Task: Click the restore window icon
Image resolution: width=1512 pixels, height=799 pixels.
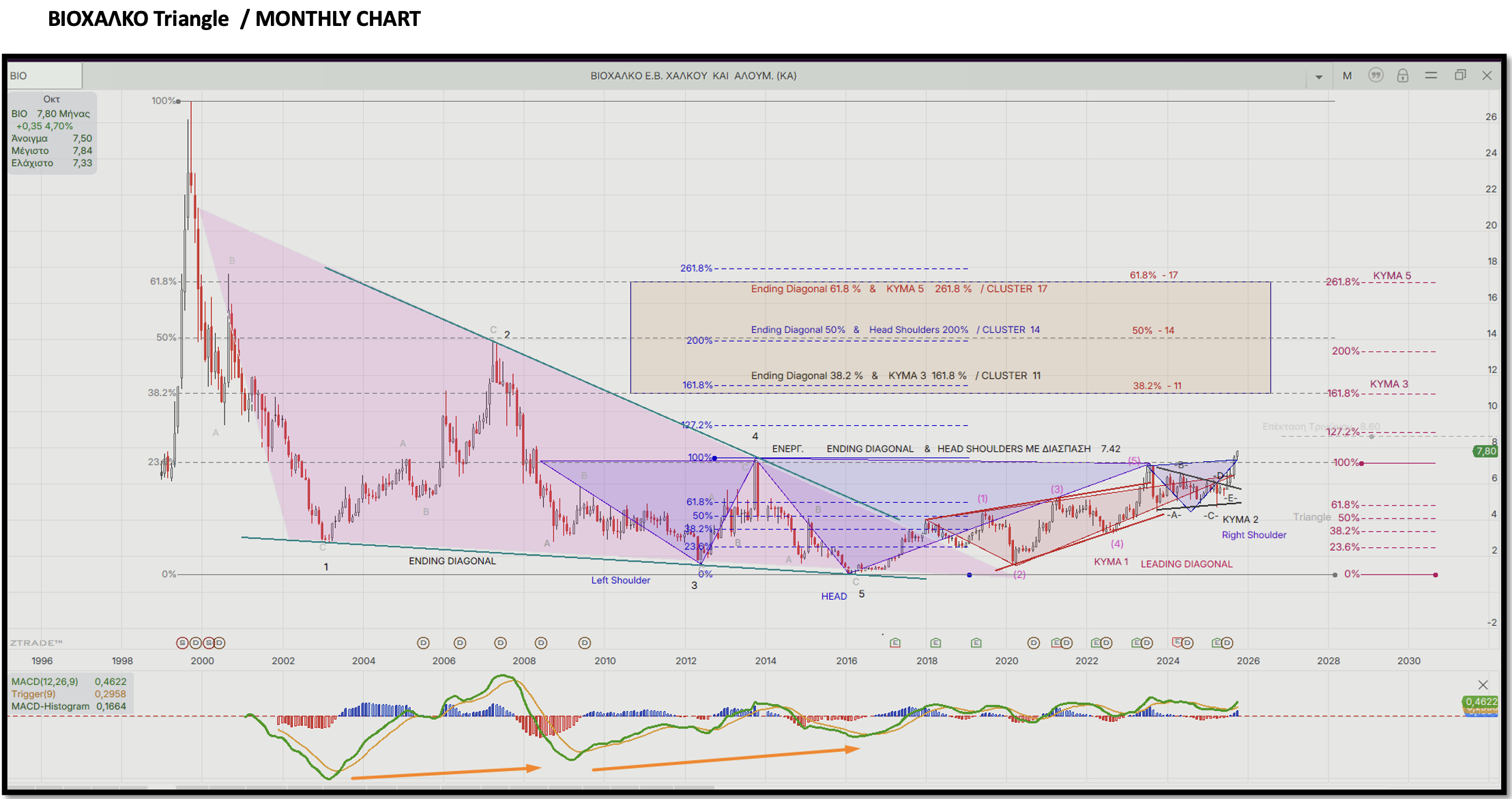Action: click(1459, 76)
